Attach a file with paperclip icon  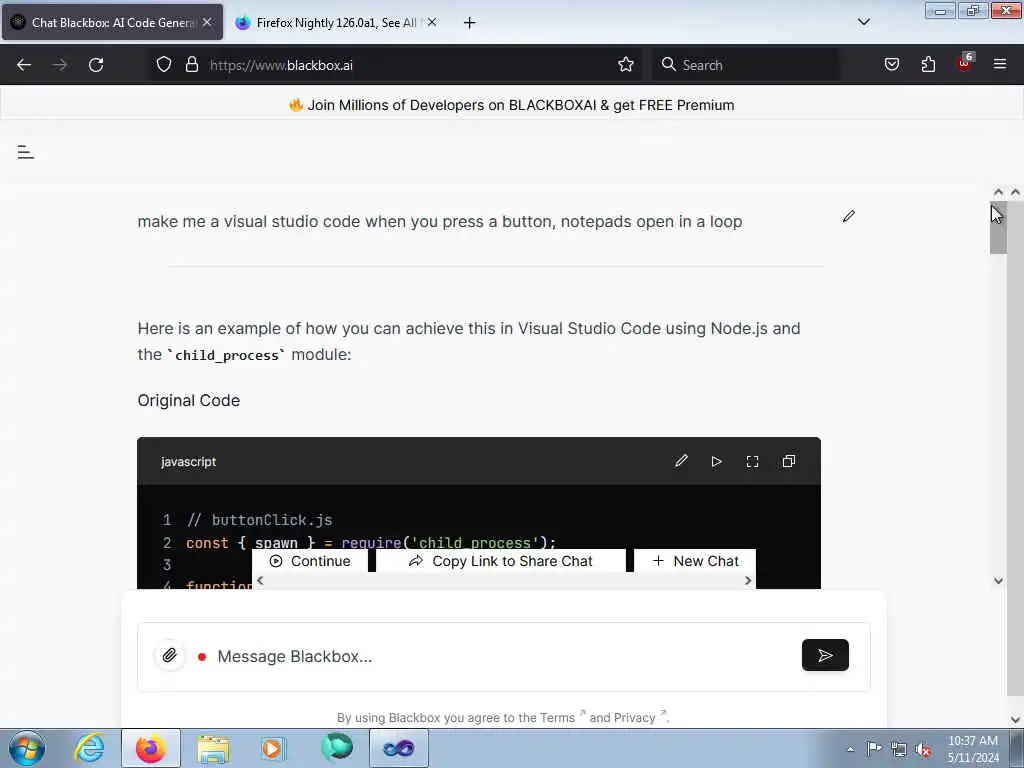[x=169, y=655]
